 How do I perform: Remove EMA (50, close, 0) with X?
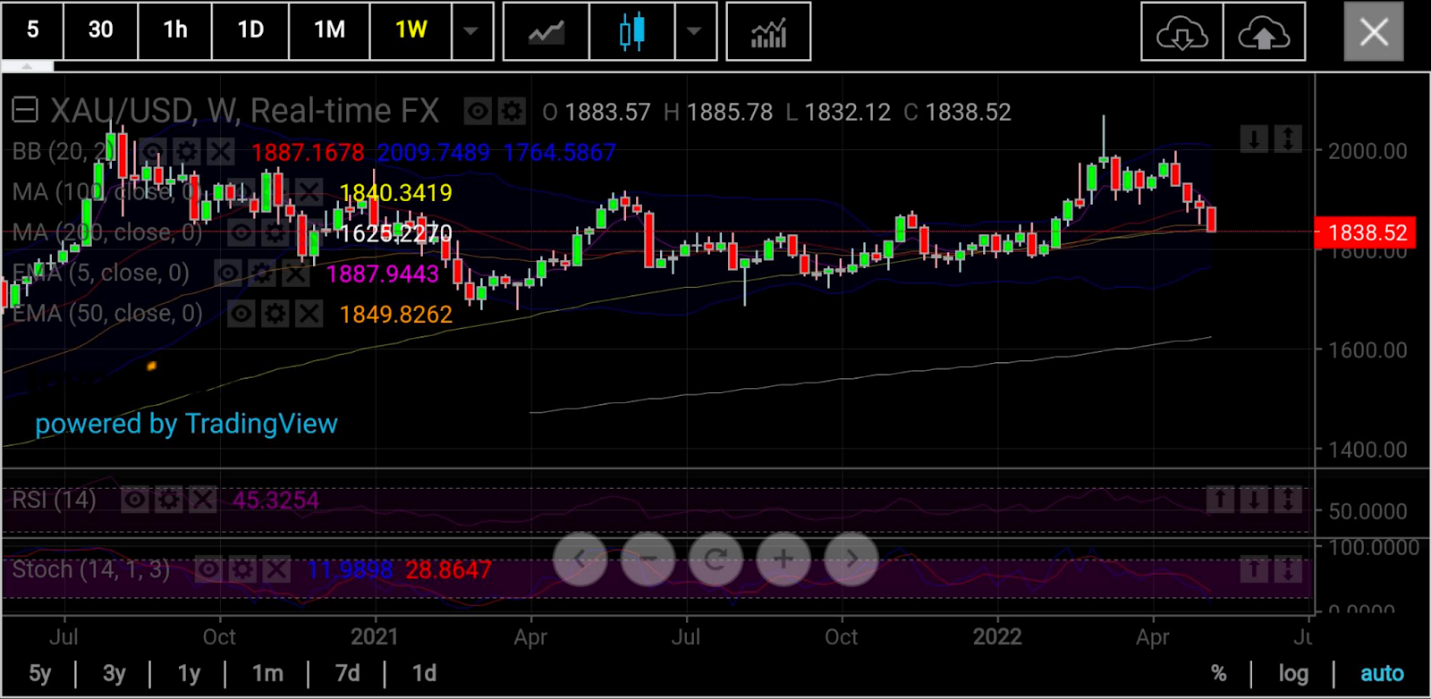(309, 314)
